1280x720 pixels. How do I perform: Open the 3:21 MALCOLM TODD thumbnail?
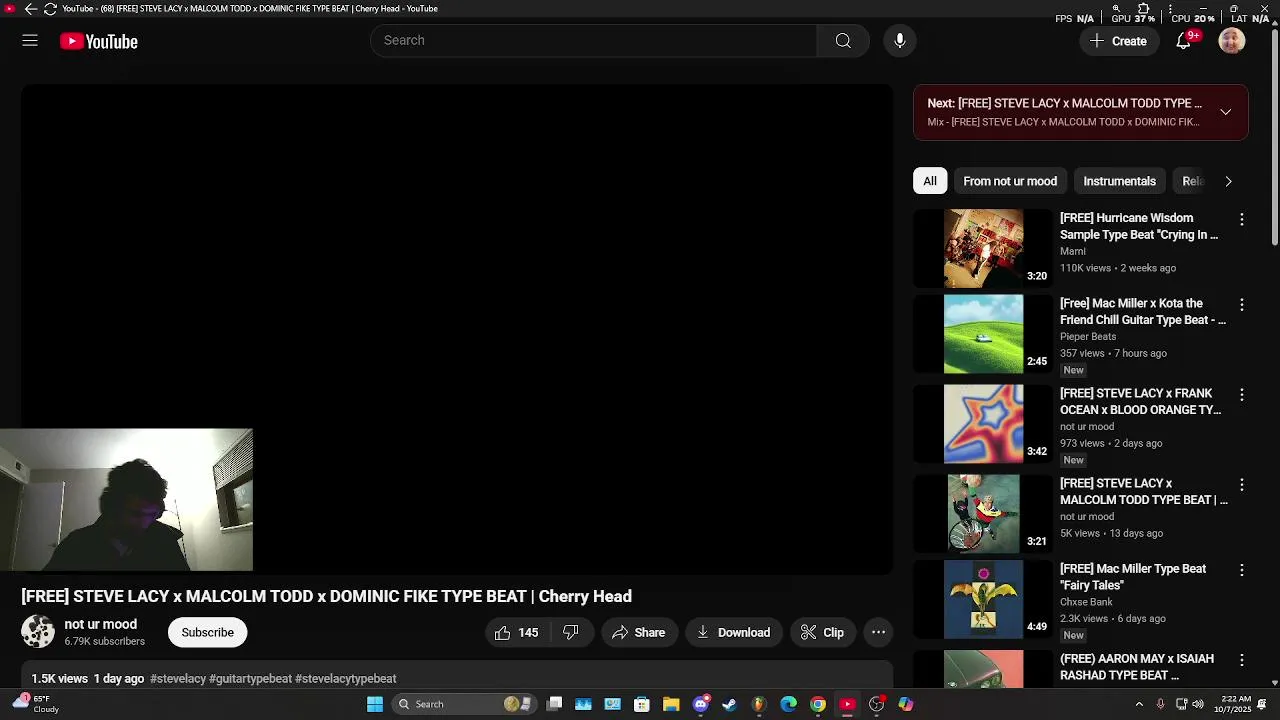[x=984, y=514]
